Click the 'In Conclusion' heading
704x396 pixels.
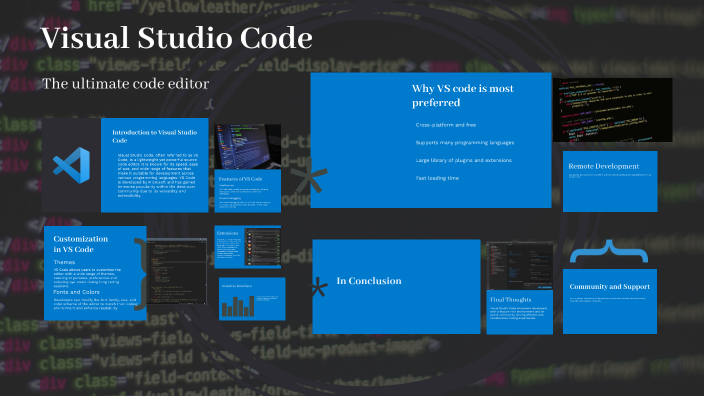pos(369,281)
